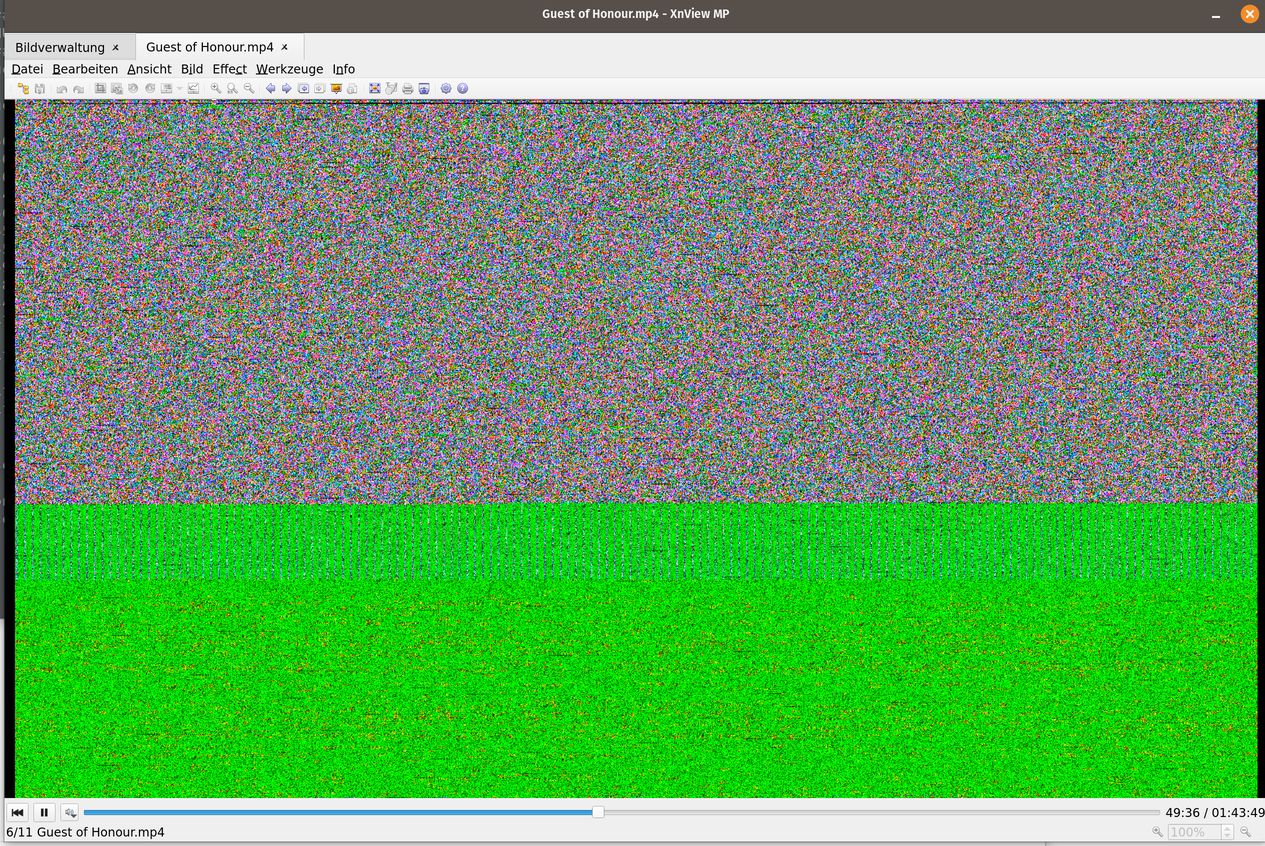Click status bar zoom-in magnifier right of 100%

click(x=1246, y=832)
